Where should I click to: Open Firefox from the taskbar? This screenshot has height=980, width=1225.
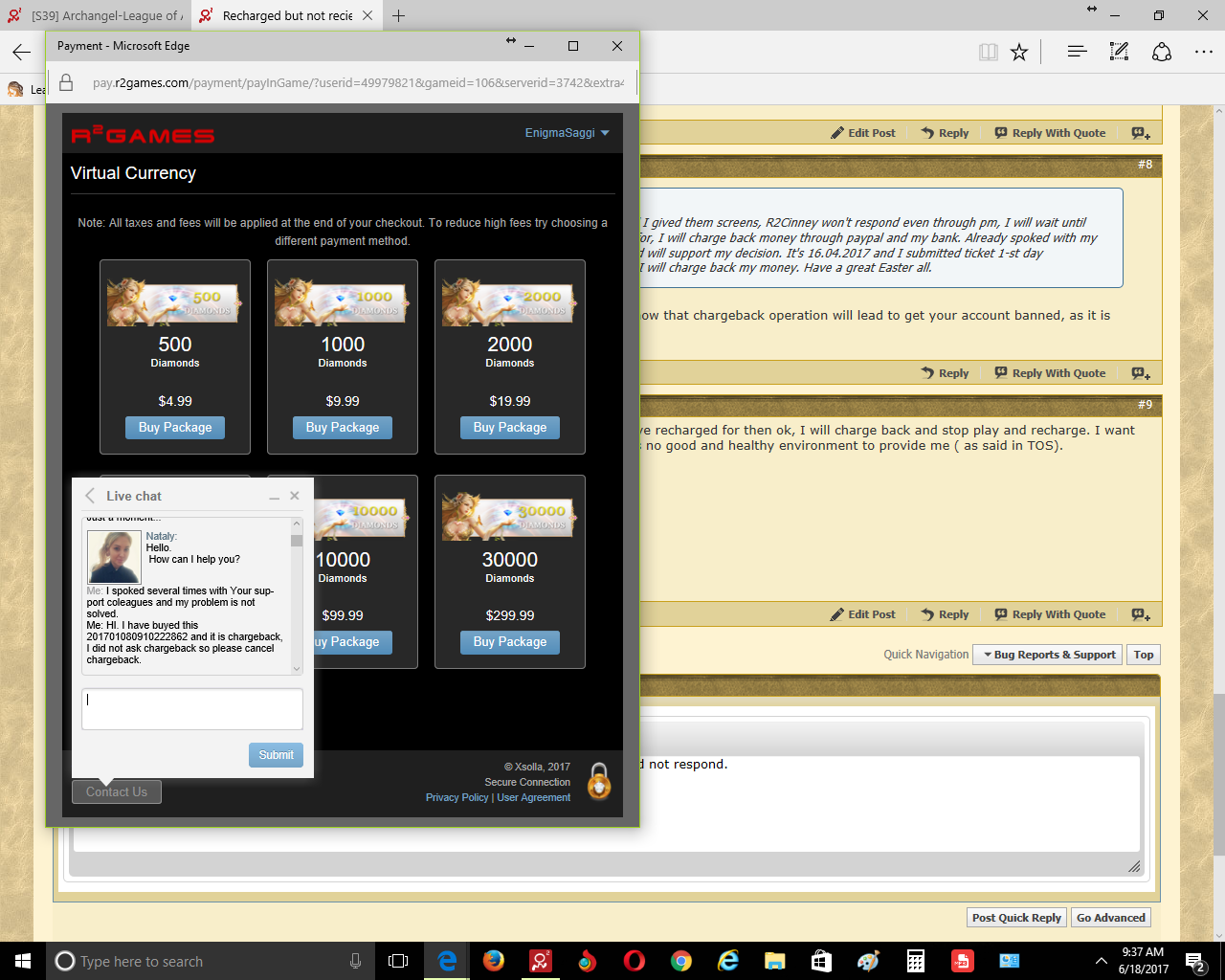[x=494, y=961]
